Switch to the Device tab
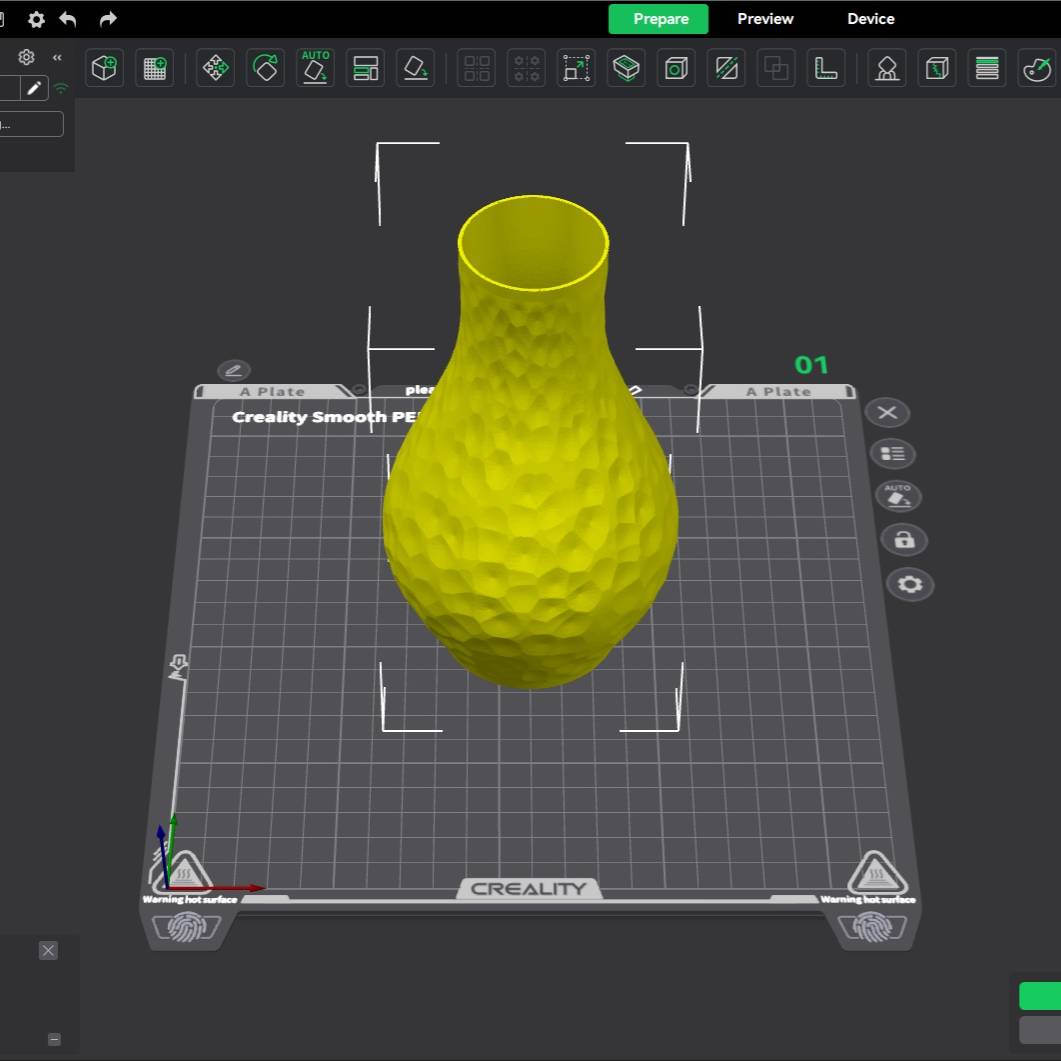The height and width of the screenshot is (1061, 1061). pyautogui.click(x=870, y=19)
